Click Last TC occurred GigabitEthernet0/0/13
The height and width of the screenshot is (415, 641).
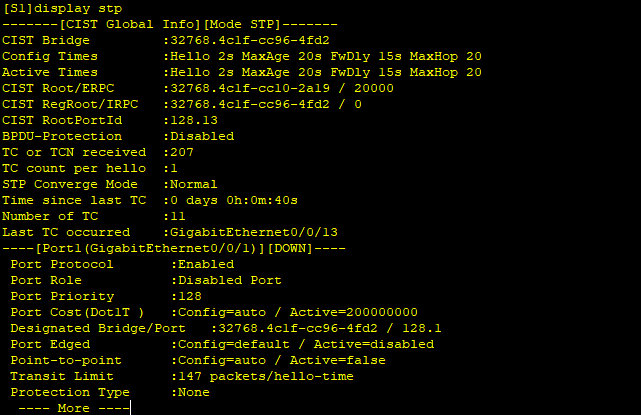click(x=254, y=232)
